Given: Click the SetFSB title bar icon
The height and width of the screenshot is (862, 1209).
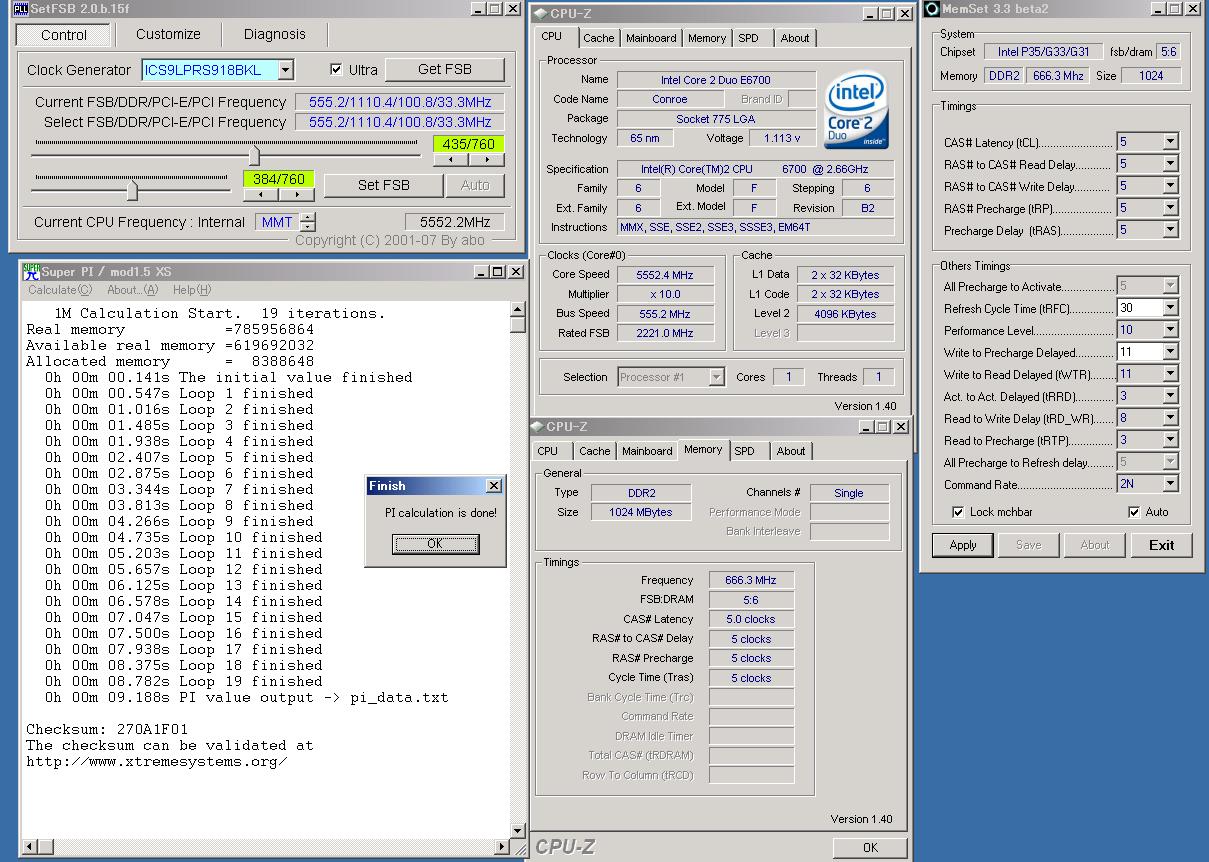Looking at the screenshot, I should click(x=20, y=9).
